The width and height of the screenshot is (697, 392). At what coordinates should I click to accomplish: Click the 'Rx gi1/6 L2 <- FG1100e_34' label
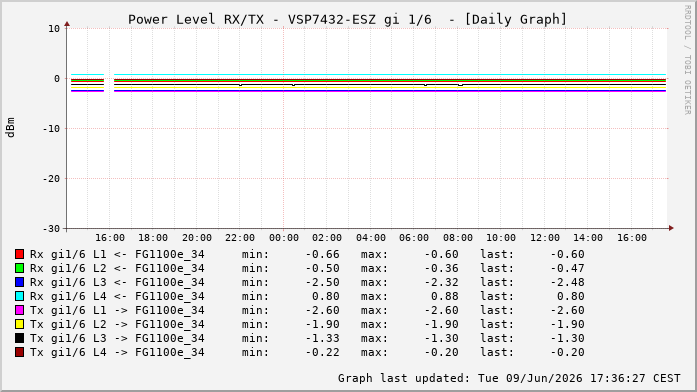click(x=117, y=268)
